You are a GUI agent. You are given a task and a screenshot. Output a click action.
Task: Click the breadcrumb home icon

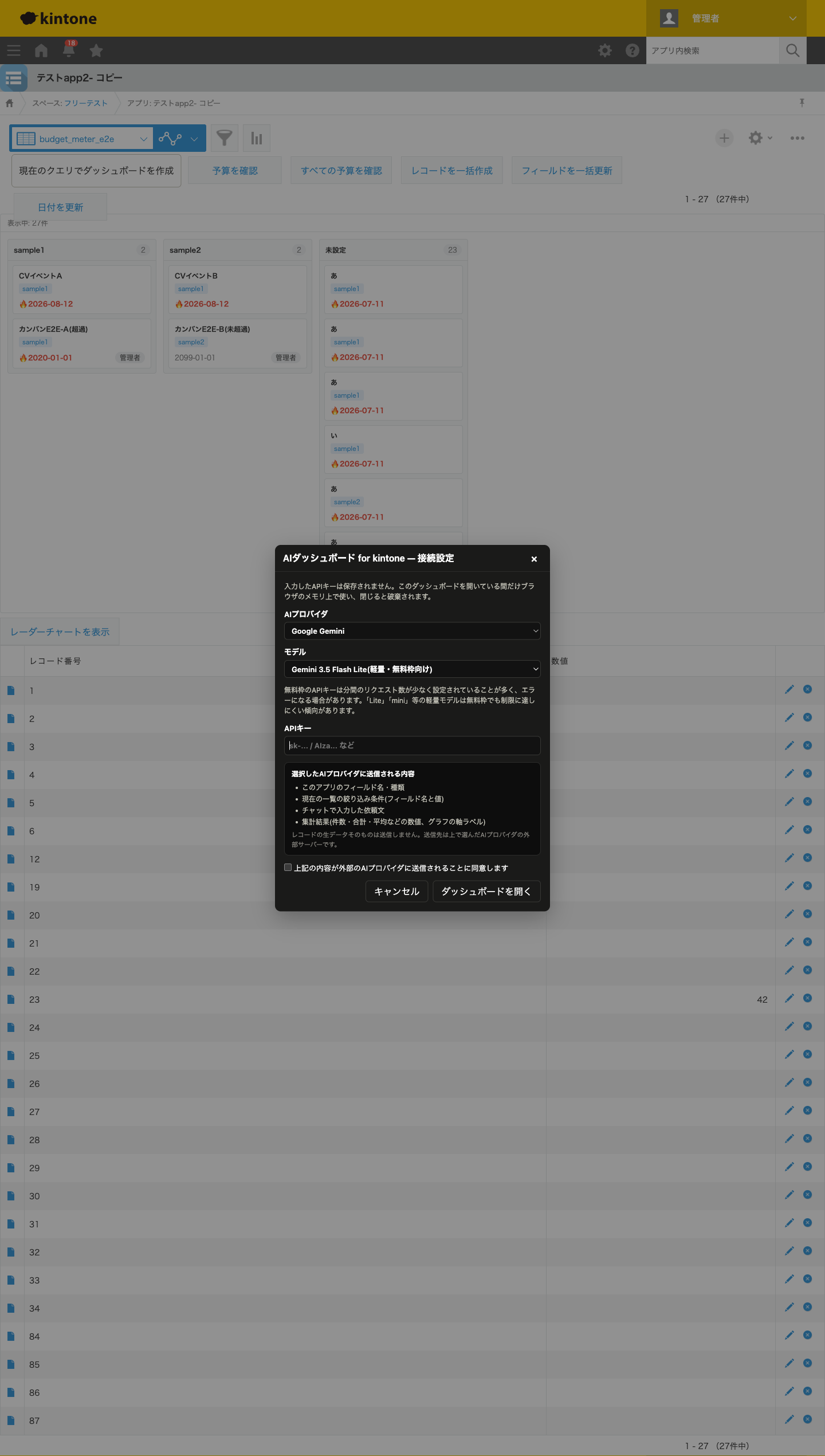click(x=9, y=103)
